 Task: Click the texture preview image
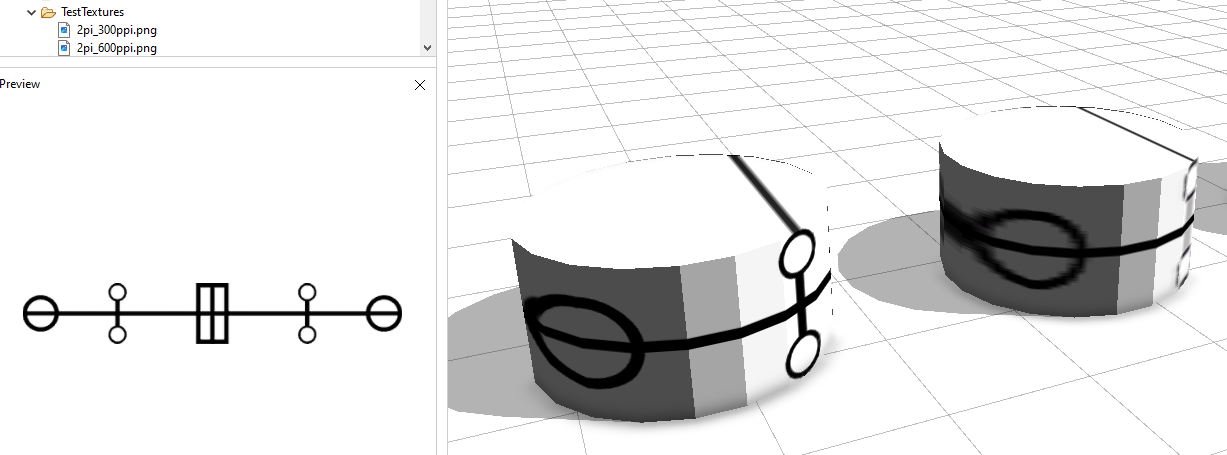click(212, 313)
